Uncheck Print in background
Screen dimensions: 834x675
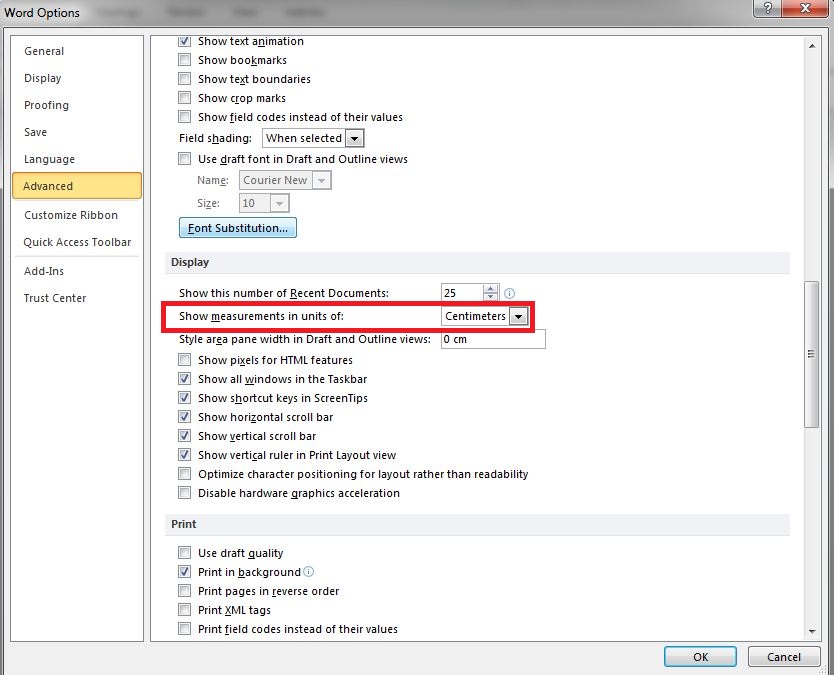(185, 572)
